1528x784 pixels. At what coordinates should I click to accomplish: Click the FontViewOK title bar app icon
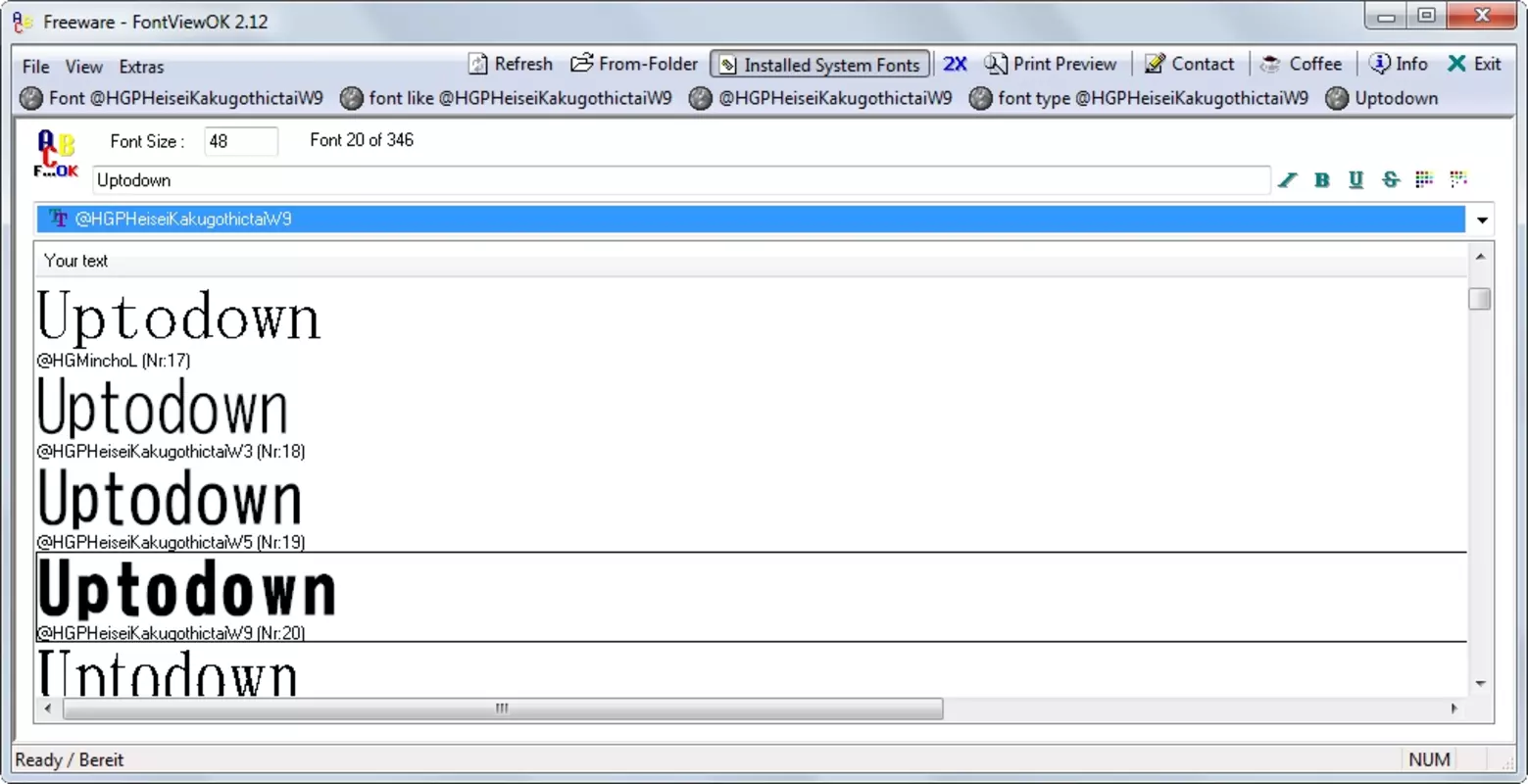coord(24,22)
